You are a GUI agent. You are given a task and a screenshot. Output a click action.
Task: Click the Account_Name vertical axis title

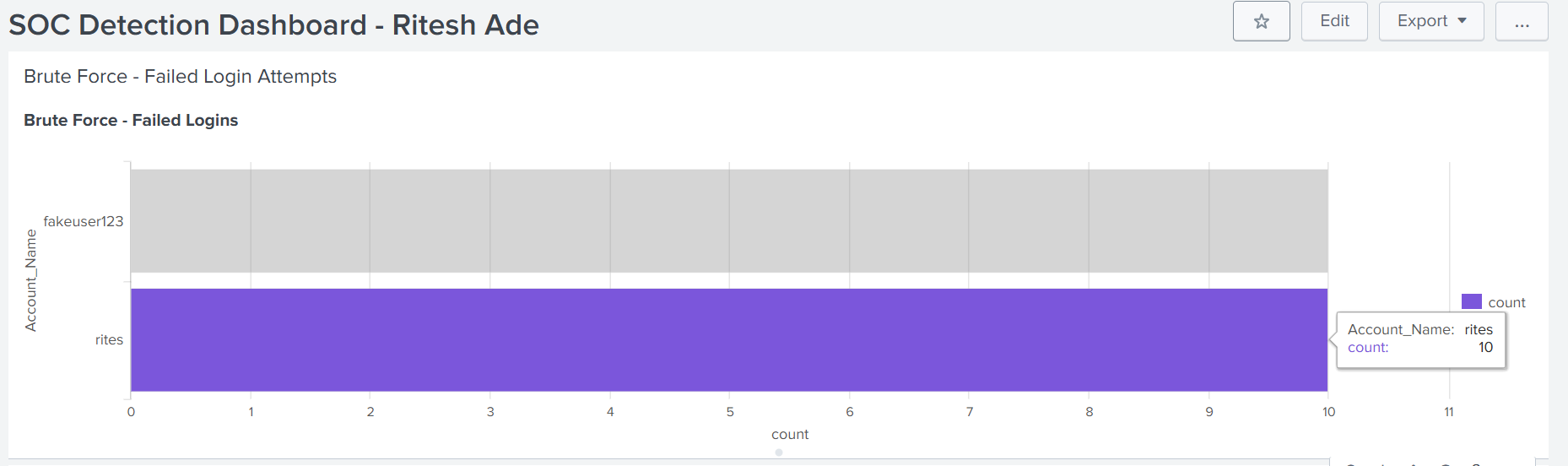[31, 280]
